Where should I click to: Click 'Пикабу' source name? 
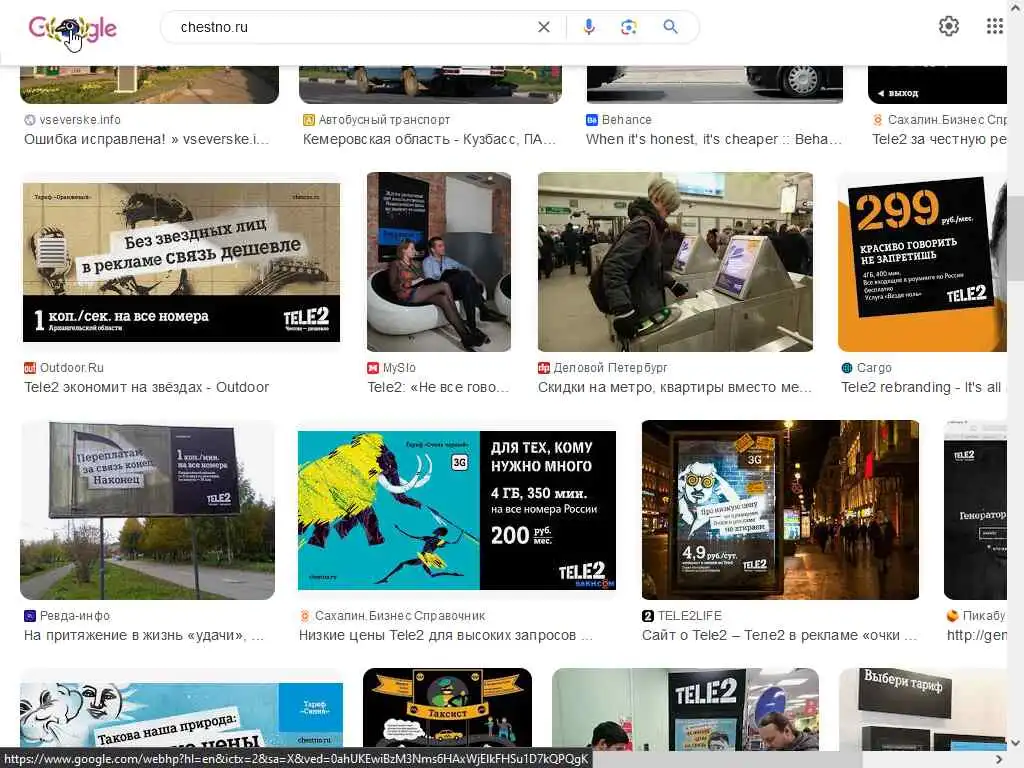coord(984,616)
